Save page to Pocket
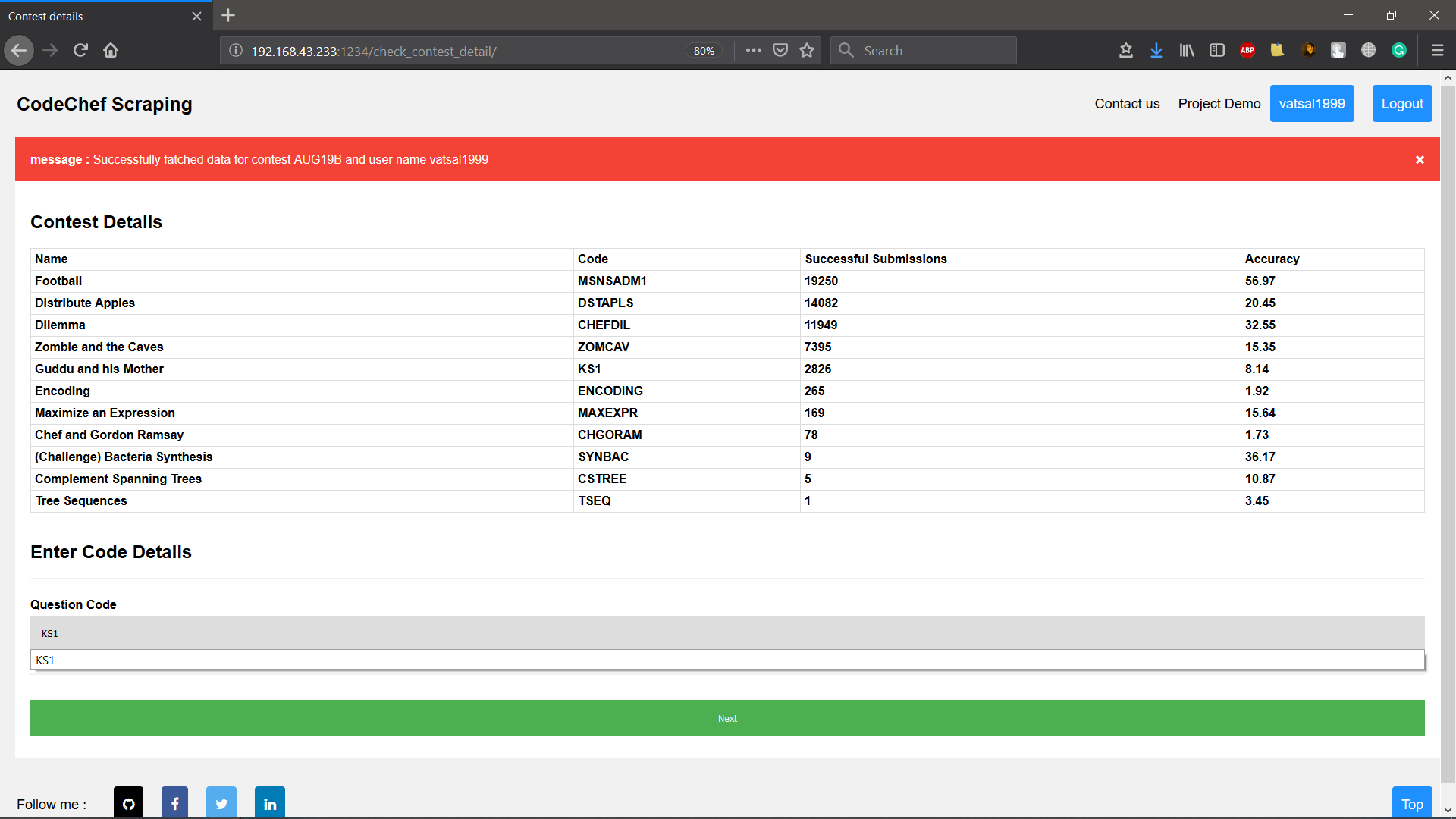Image resolution: width=1456 pixels, height=819 pixels. [x=780, y=51]
